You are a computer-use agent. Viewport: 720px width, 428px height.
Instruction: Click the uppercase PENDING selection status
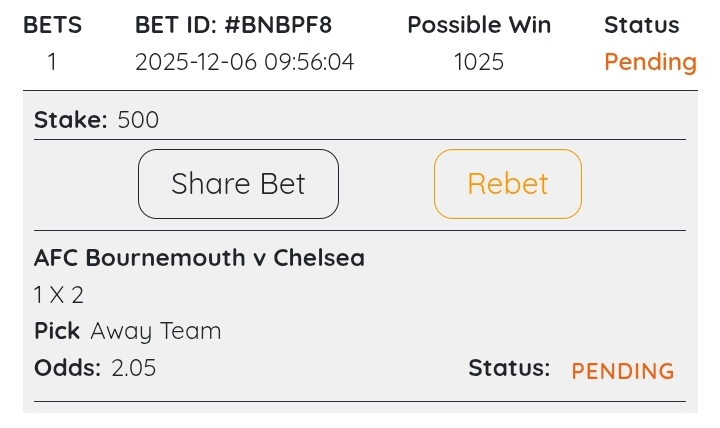coord(623,371)
